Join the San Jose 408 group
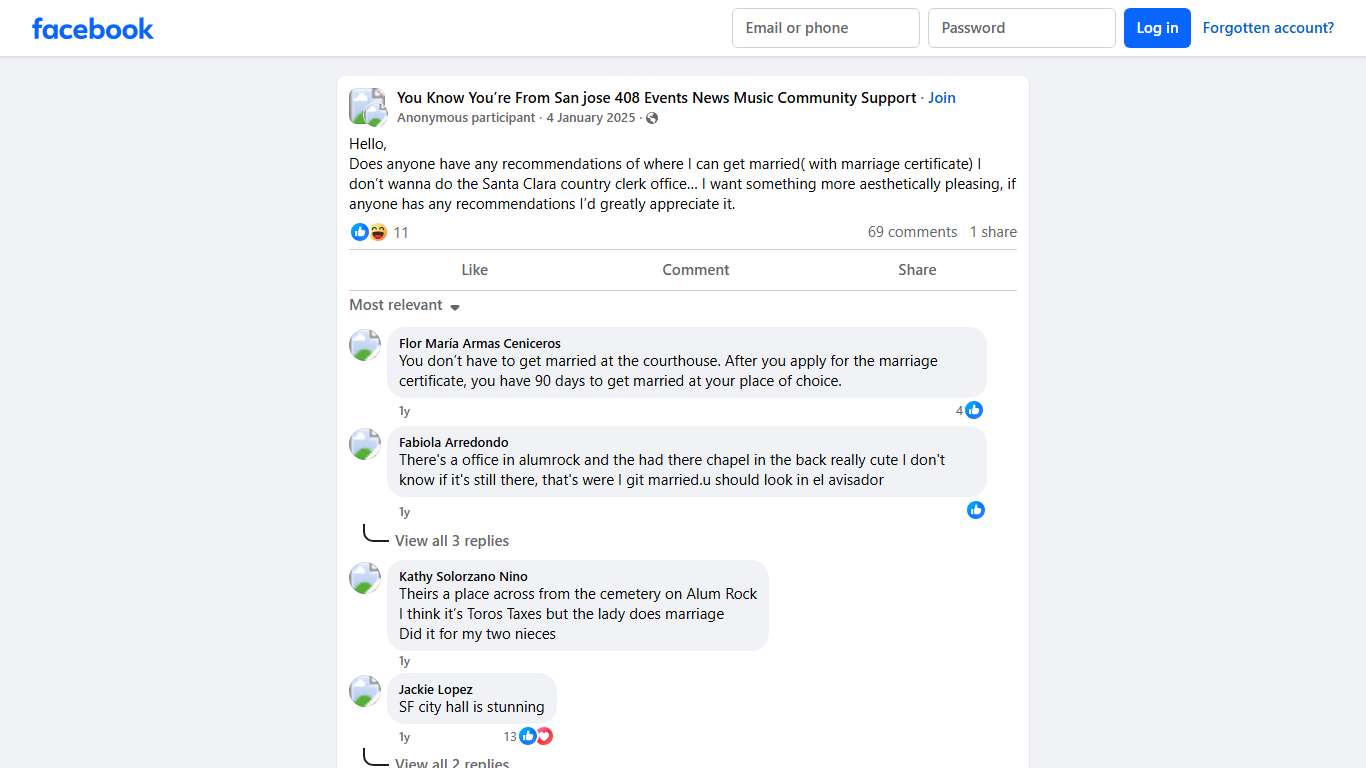The width and height of the screenshot is (1366, 768). [942, 98]
